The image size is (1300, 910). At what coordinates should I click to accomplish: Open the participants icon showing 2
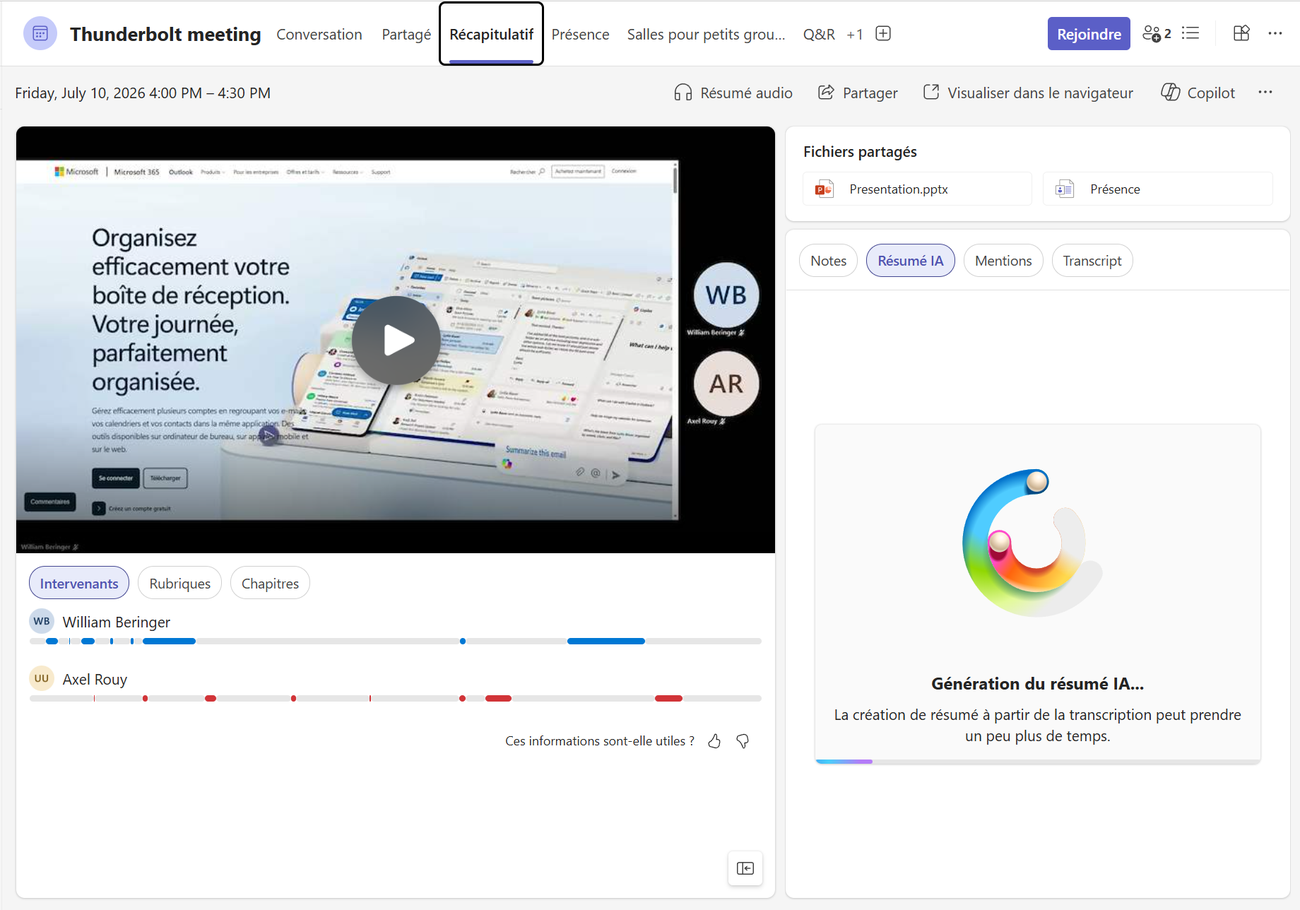click(1157, 33)
